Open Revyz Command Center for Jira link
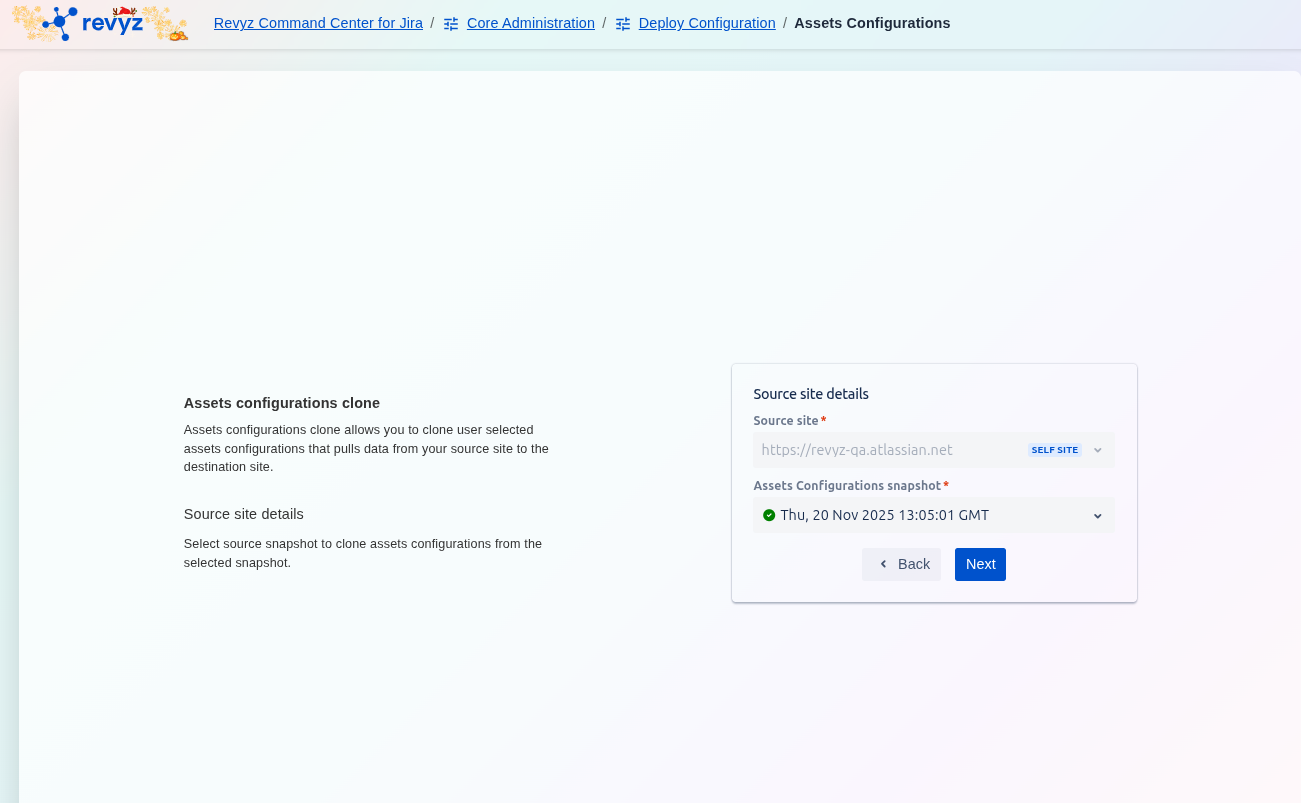The image size is (1301, 803). pos(318,23)
